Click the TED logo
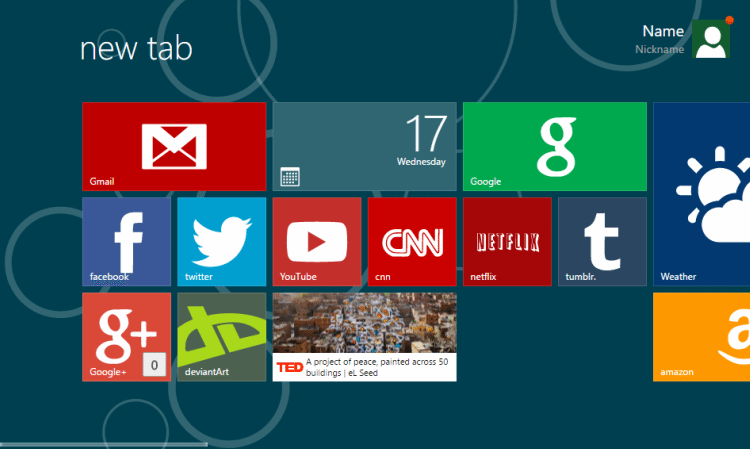 (x=289, y=367)
